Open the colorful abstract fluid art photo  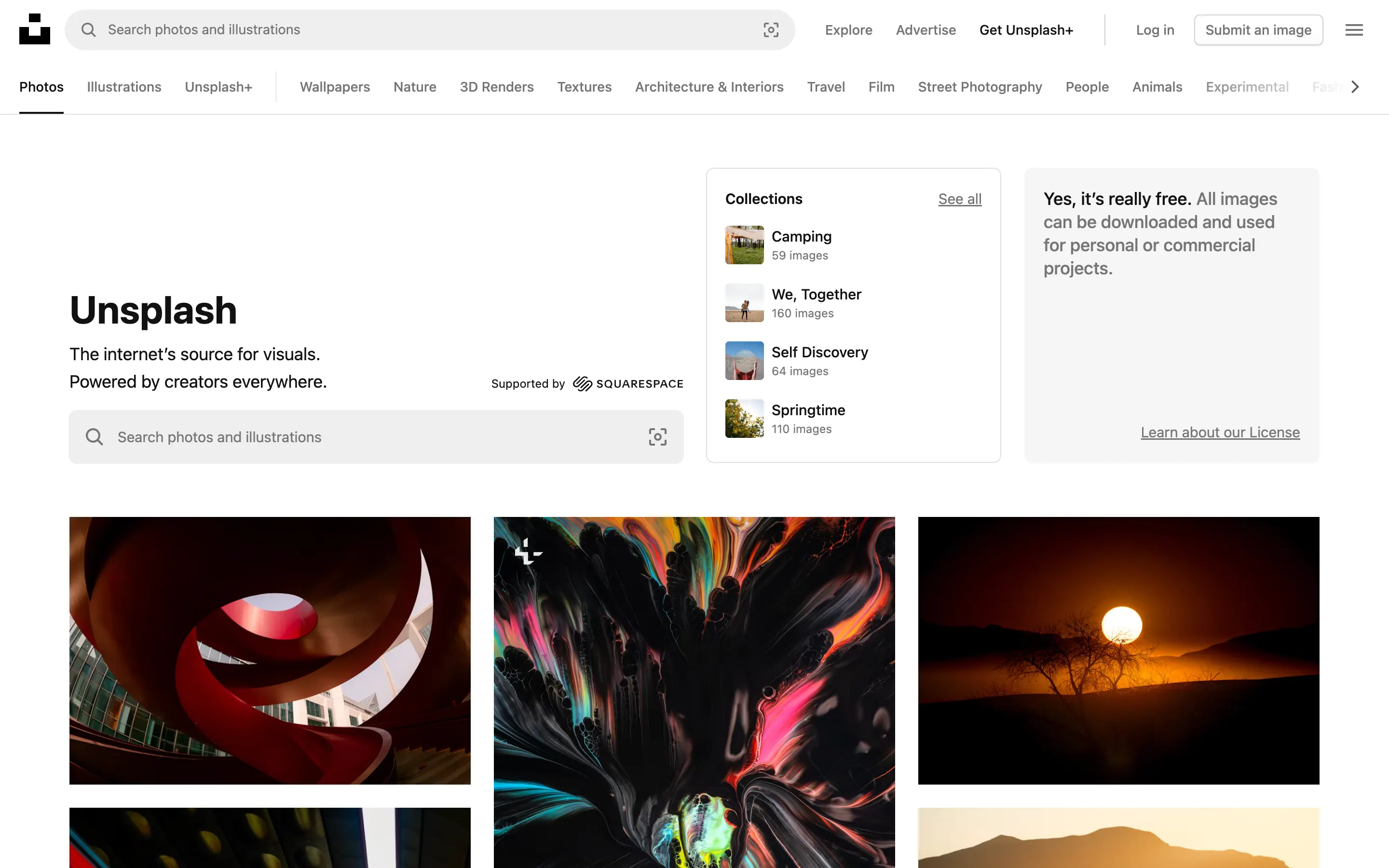pos(694,692)
